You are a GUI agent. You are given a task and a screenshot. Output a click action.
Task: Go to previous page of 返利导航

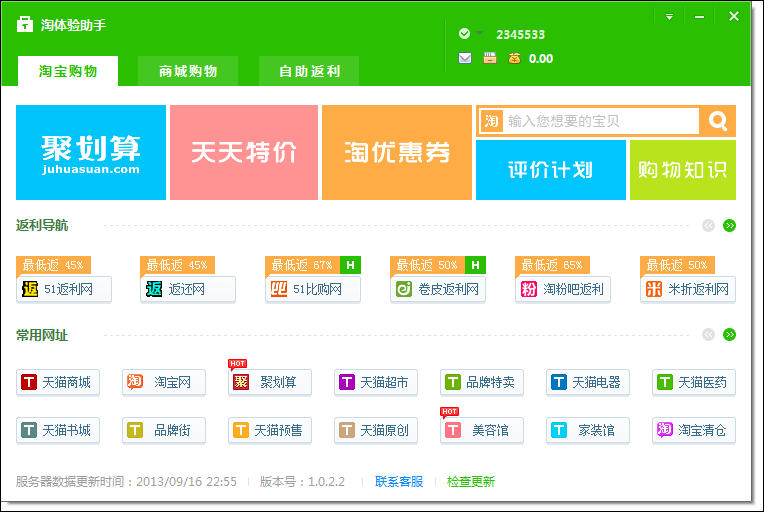pos(708,226)
